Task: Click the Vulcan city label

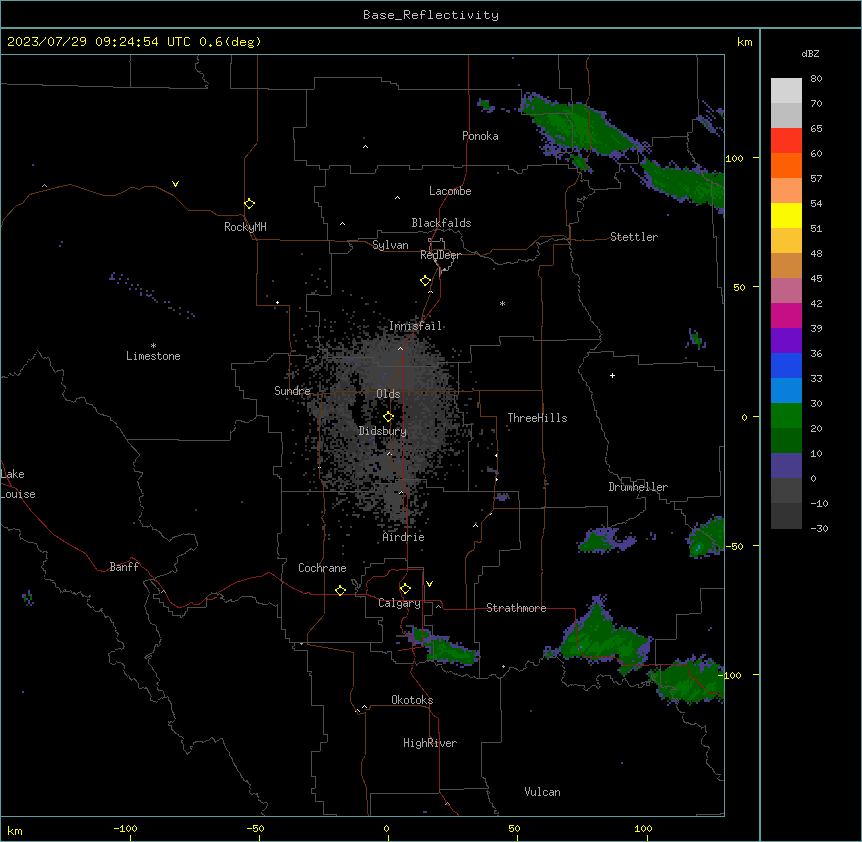Action: tap(542, 792)
